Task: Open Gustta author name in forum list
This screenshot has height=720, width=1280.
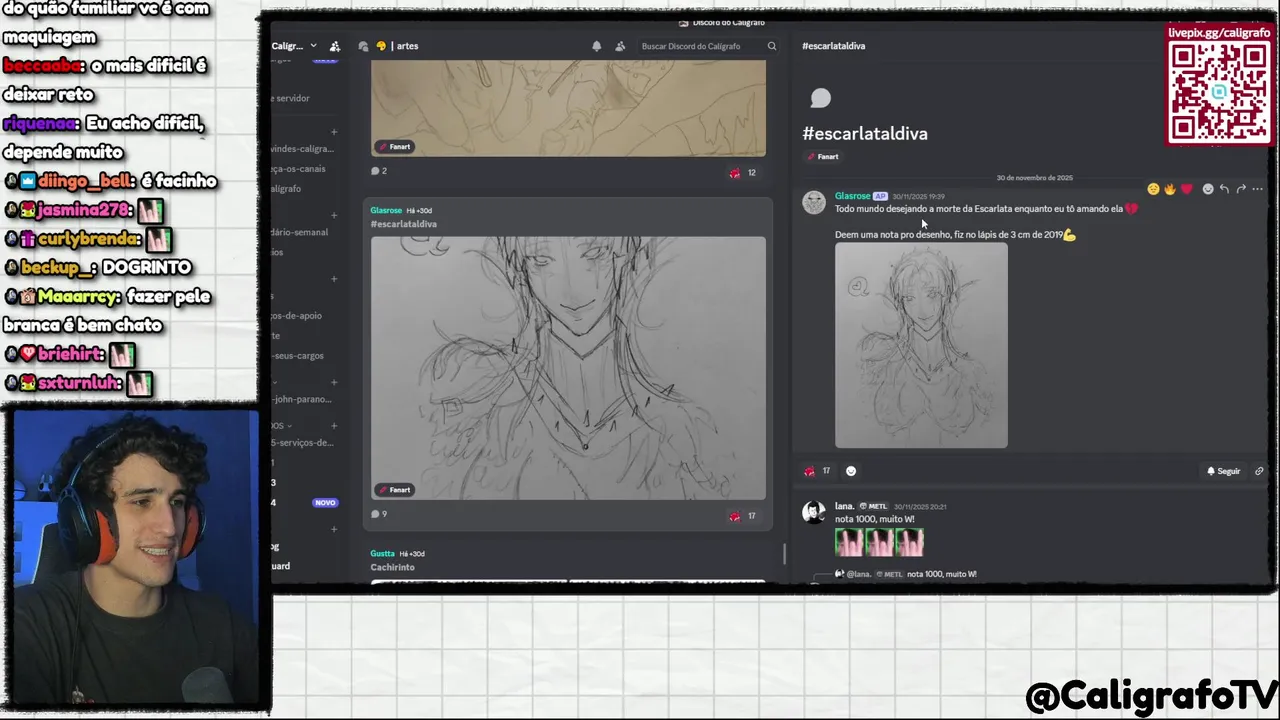Action: point(382,554)
